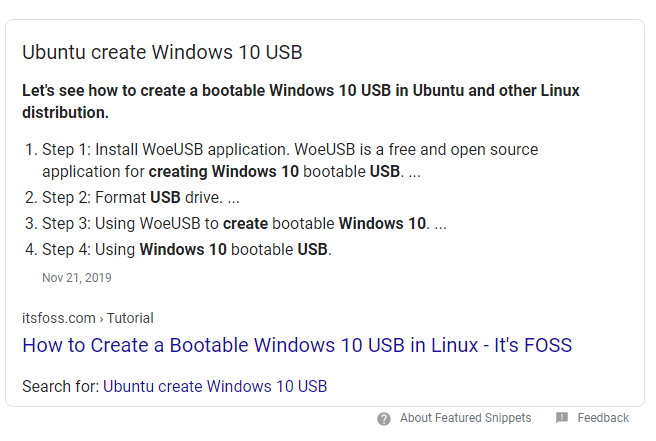This screenshot has width=656, height=441.
Task: Select the snippet heading Ubuntu create Windows 10 USB
Action: pyautogui.click(x=162, y=52)
